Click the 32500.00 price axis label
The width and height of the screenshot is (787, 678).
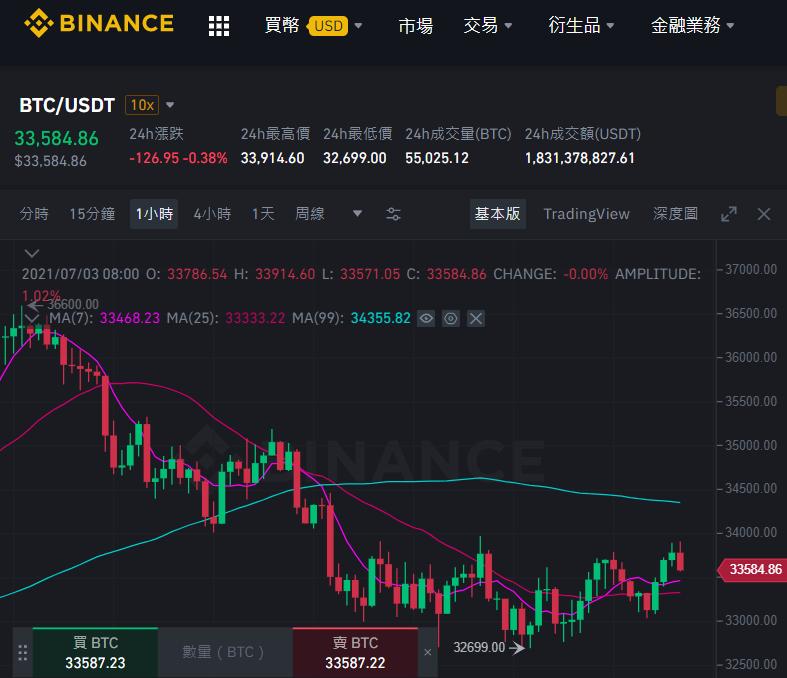coord(751,664)
